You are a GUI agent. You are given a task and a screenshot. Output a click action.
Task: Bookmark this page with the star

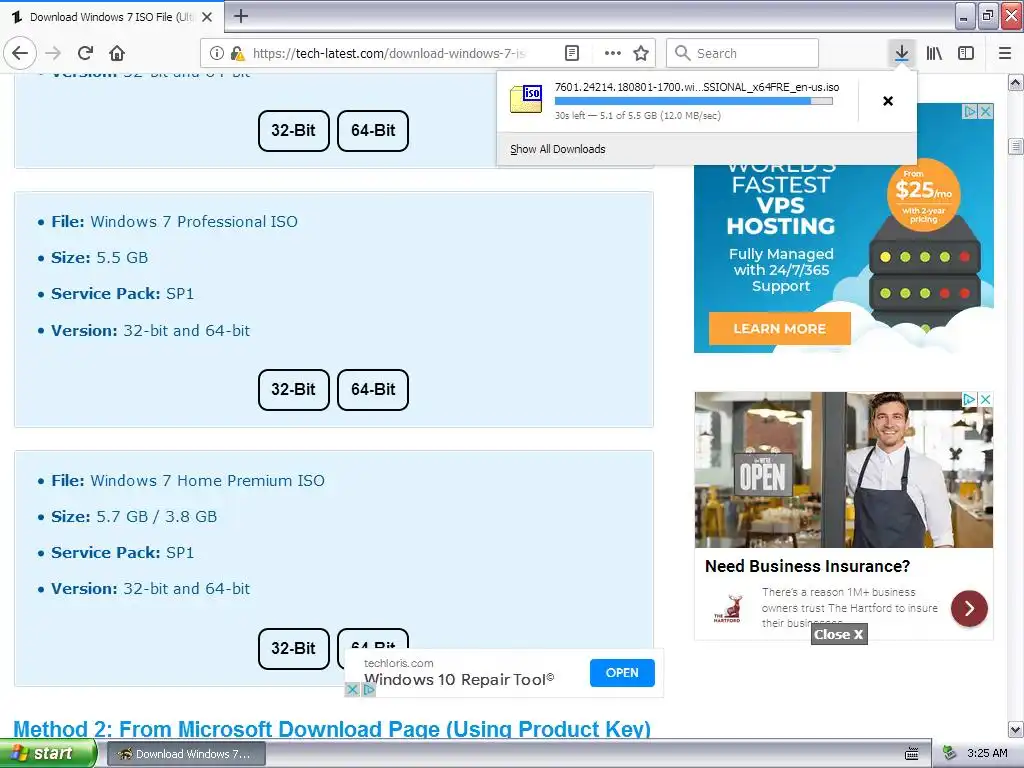click(x=641, y=54)
